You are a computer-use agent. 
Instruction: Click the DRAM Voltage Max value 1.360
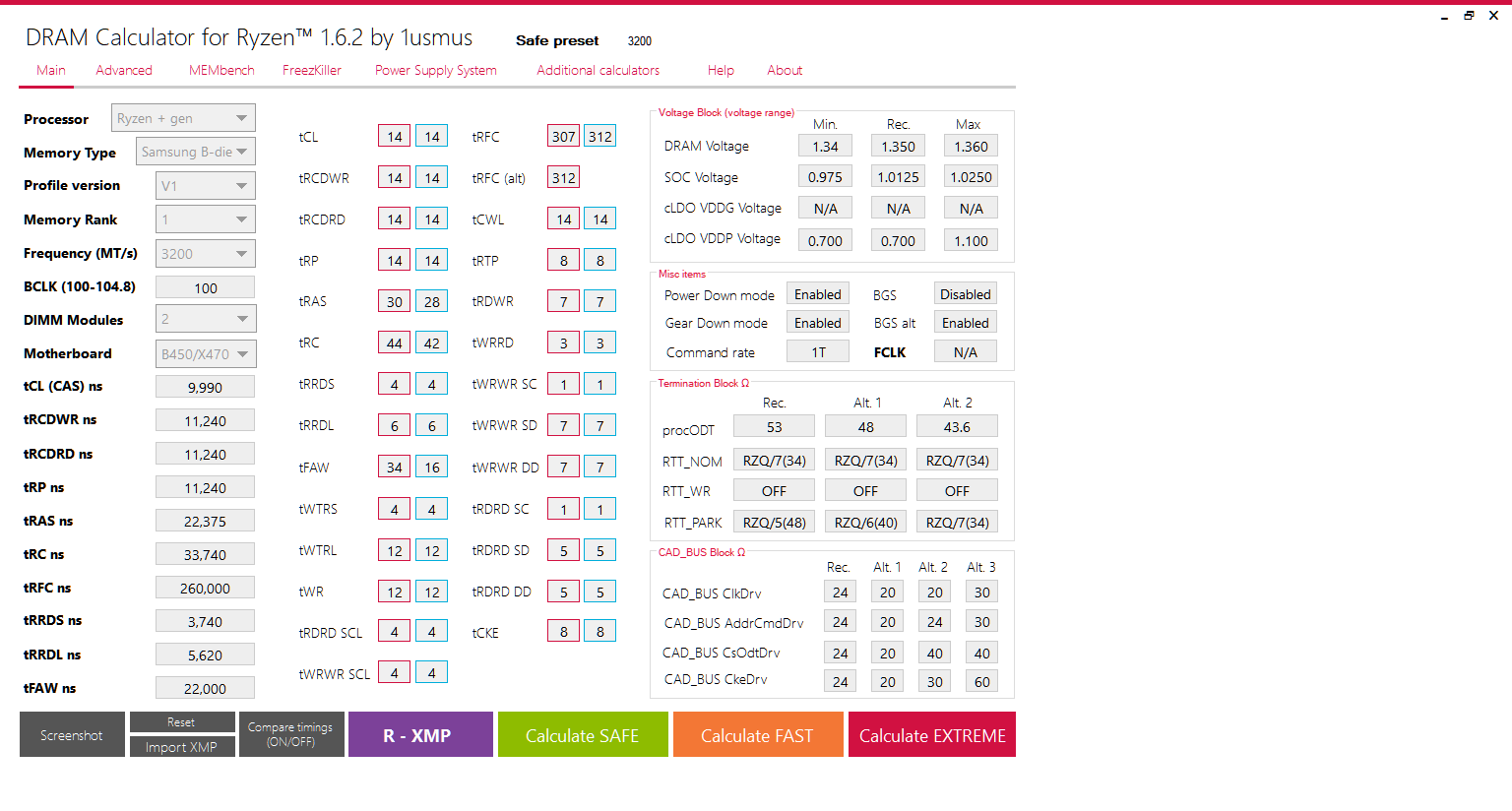(971, 146)
